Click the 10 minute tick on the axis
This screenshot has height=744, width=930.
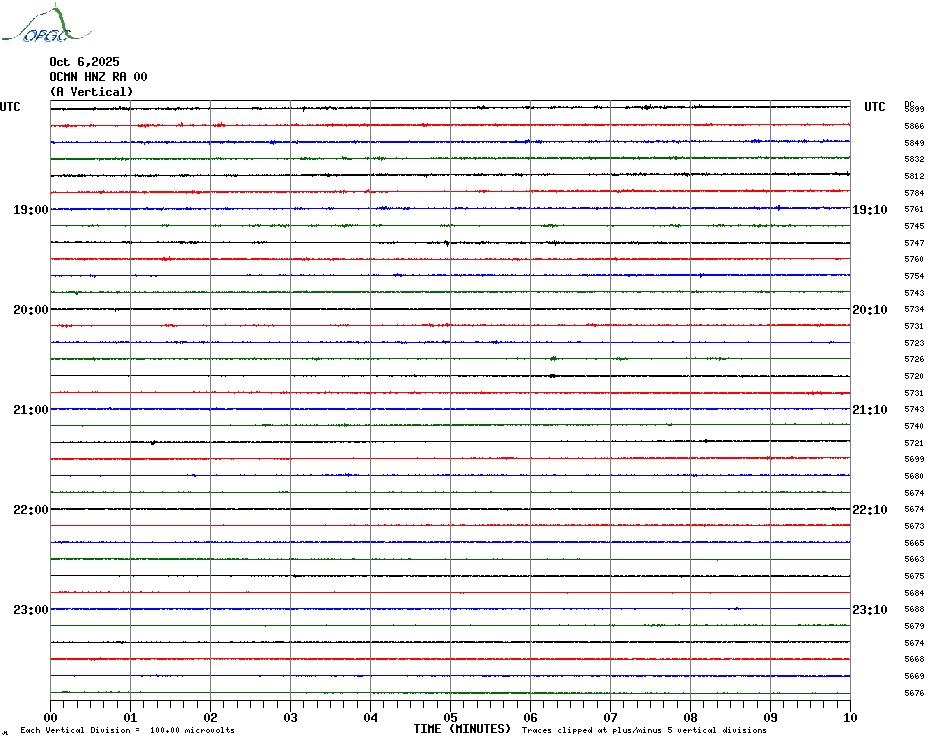[849, 717]
